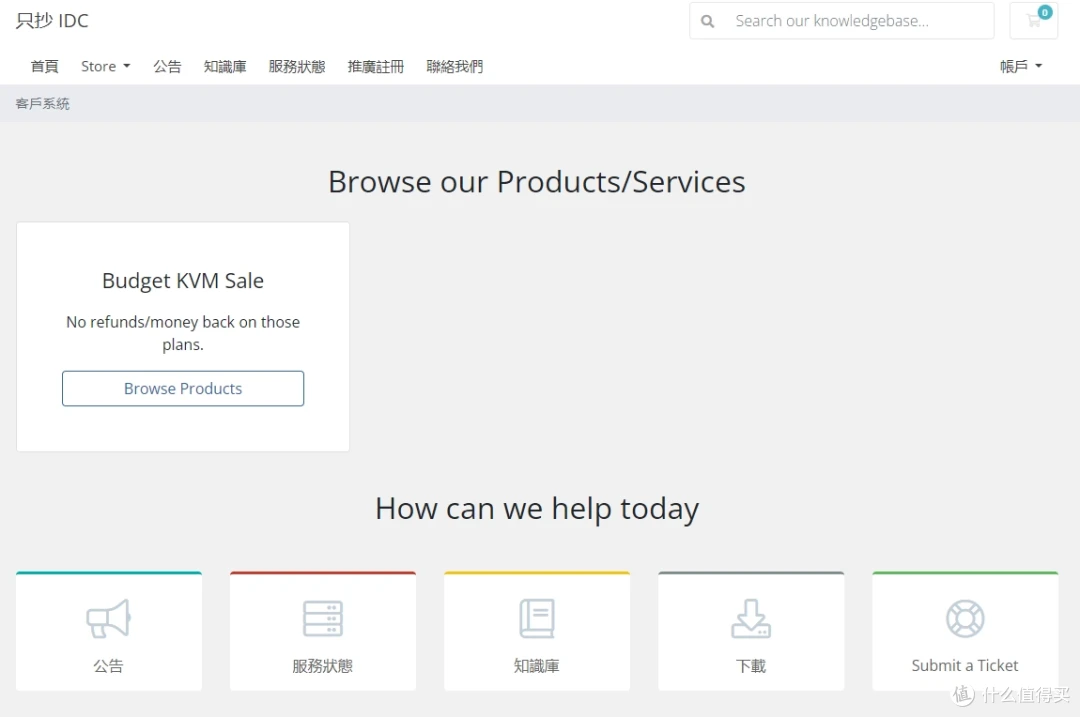Expand the 帳戶 account dropdown

(1021, 66)
